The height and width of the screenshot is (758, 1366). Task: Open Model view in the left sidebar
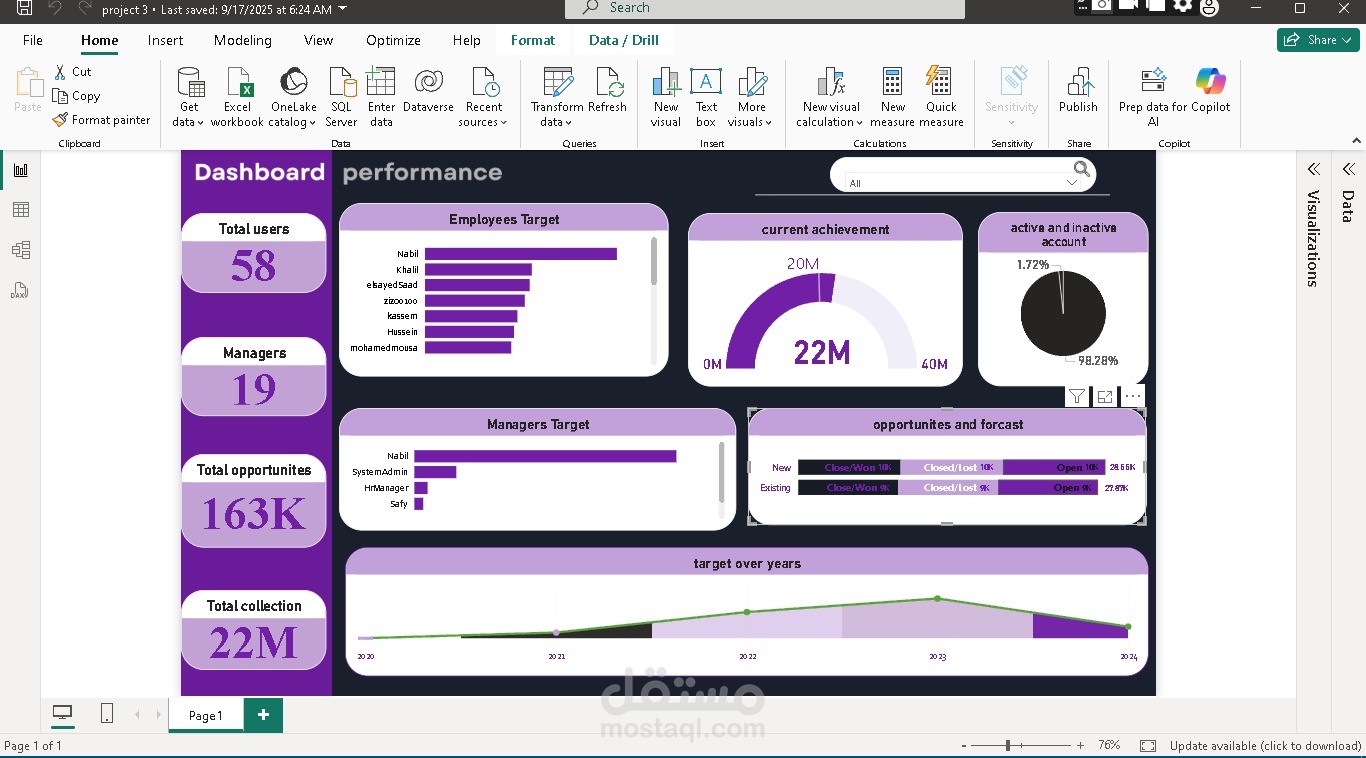click(20, 250)
